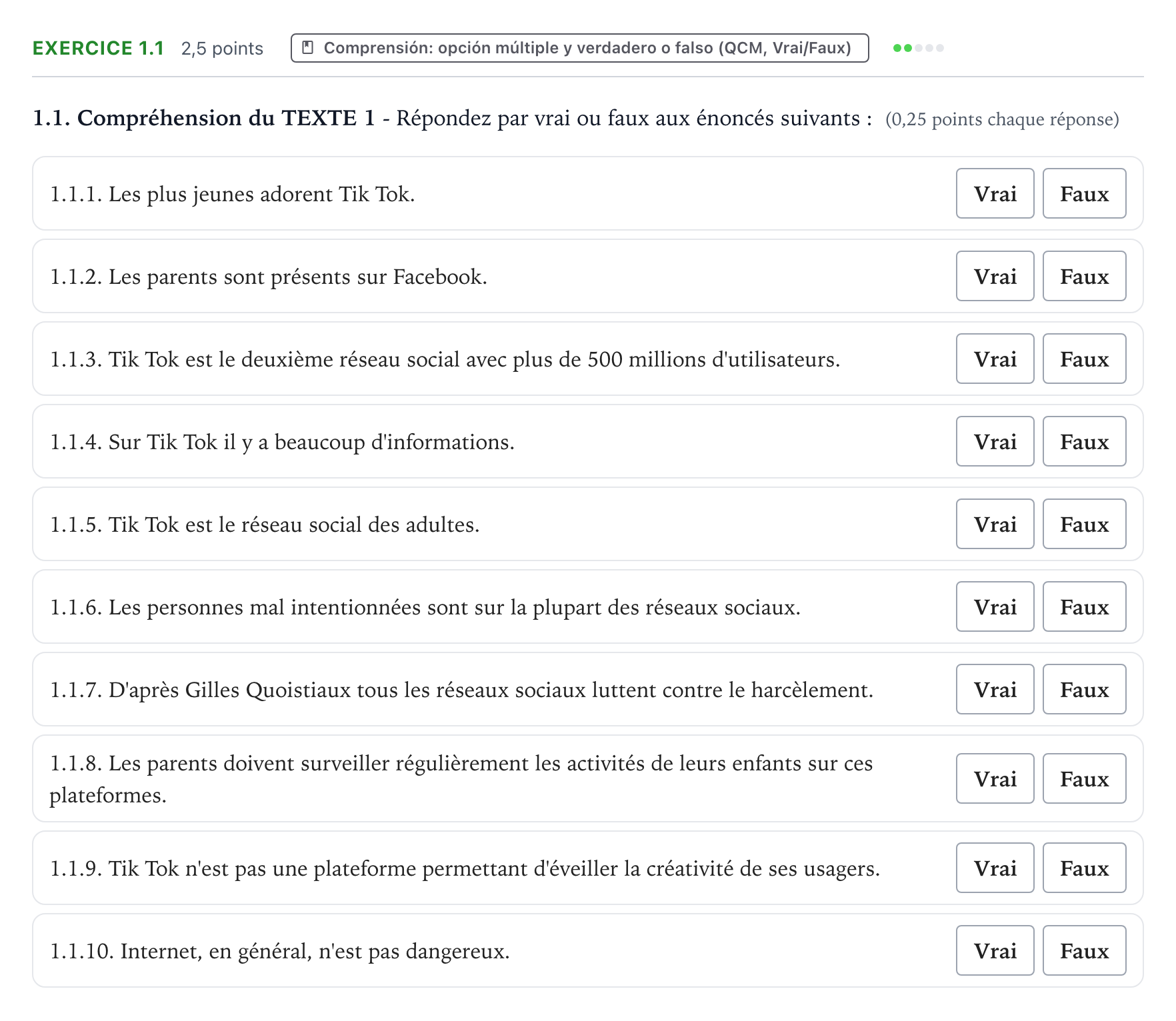Answer Faux for 1.1.4 beaucoup d'informations
Image resolution: width=1176 pixels, height=1021 pixels.
pos(1084,441)
